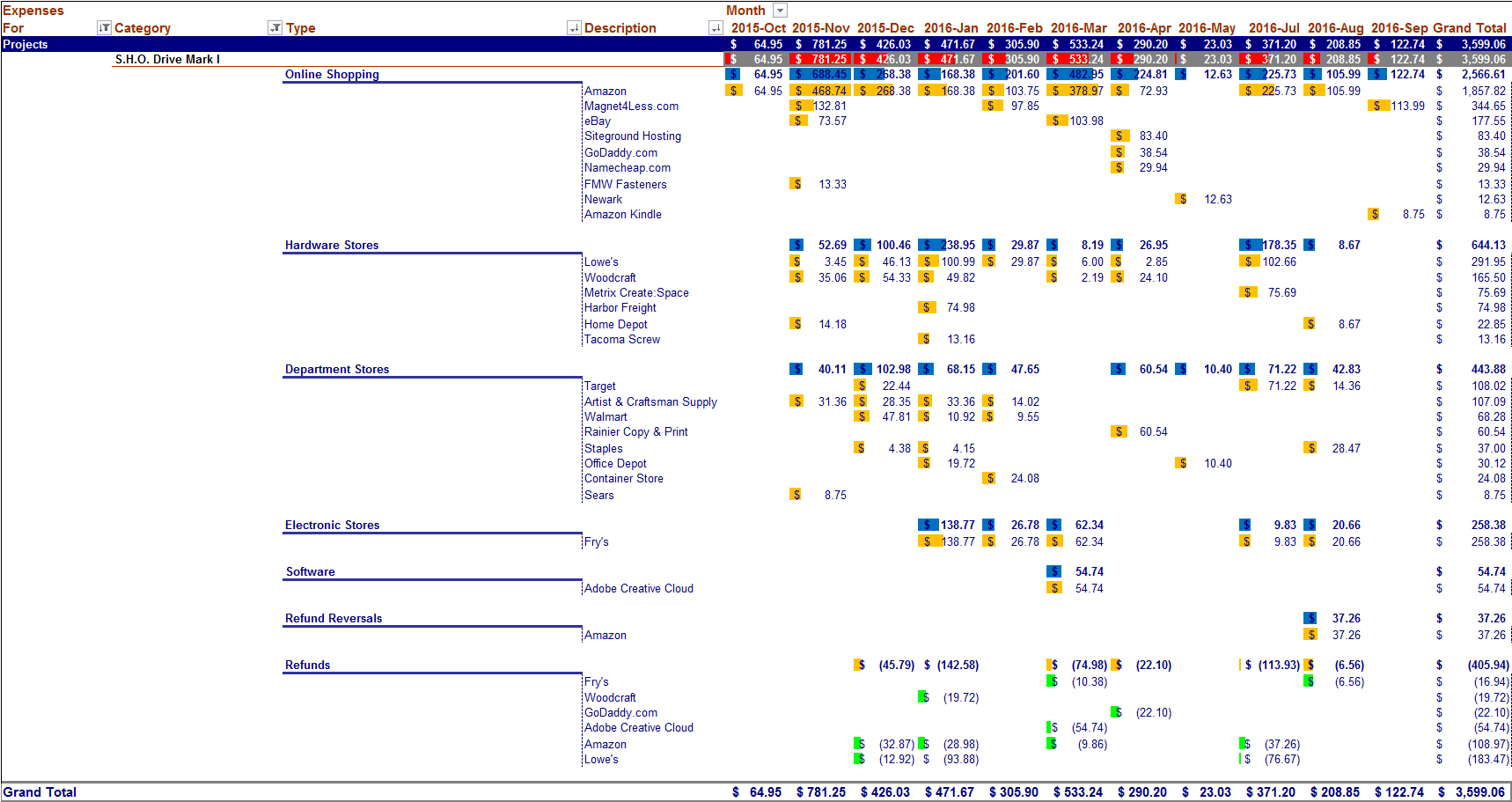The height and width of the screenshot is (802, 1512).
Task: Select the Siteground Hosting description
Action: point(633,136)
